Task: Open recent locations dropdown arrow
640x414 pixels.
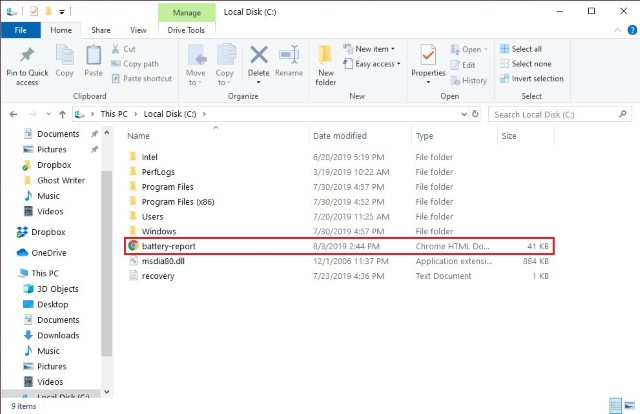Action: click(49, 114)
